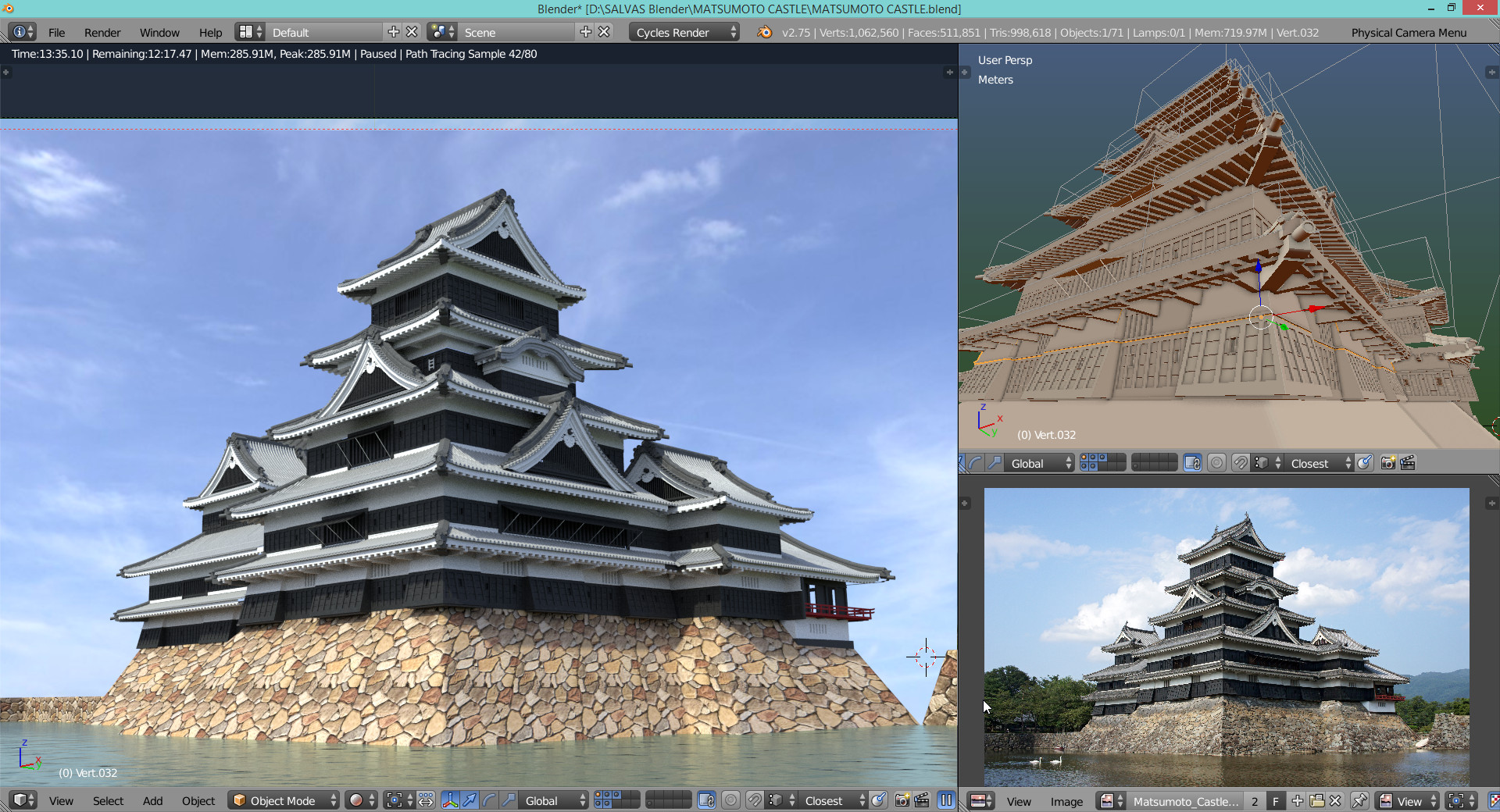Open the Image menu in image editor
This screenshot has height=812, width=1500.
1066,801
